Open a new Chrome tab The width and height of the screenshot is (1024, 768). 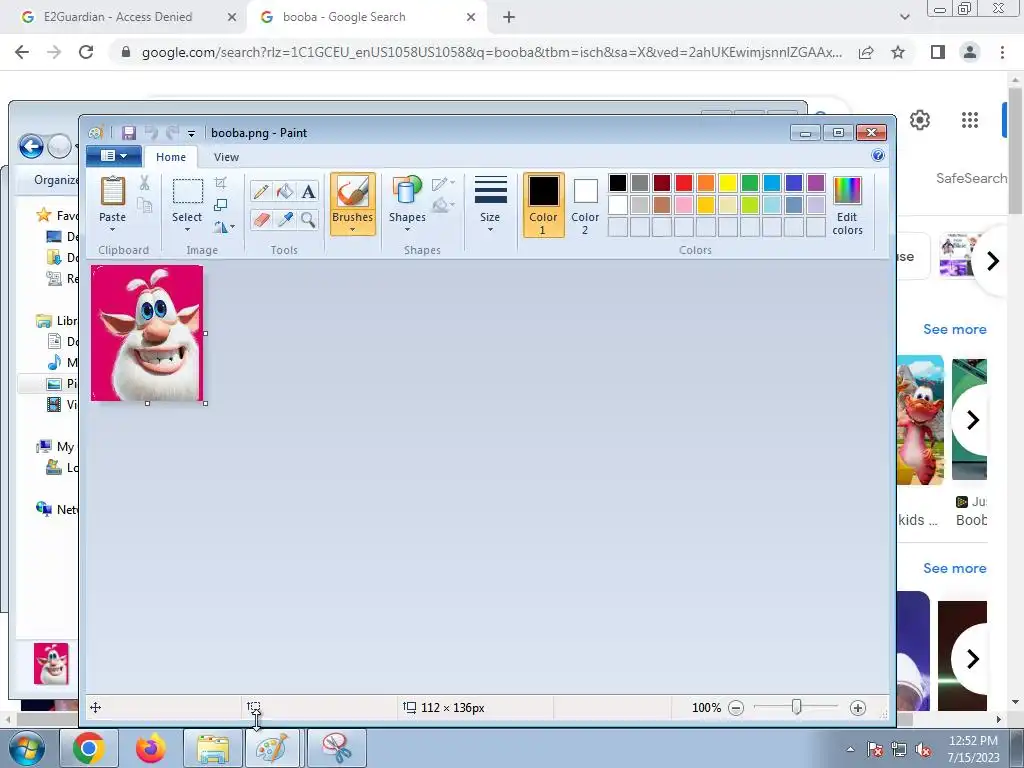(509, 17)
